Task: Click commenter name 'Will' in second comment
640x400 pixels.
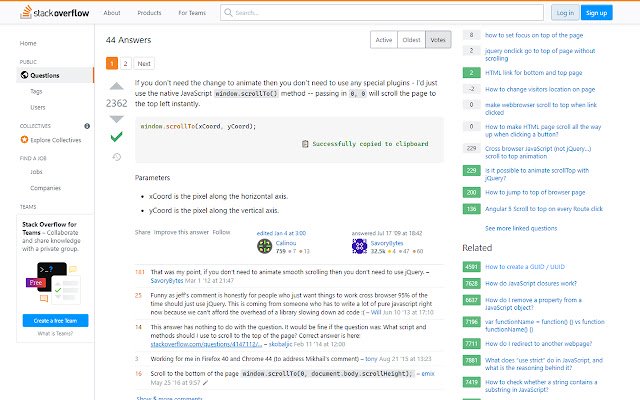Action: pyautogui.click(x=376, y=312)
